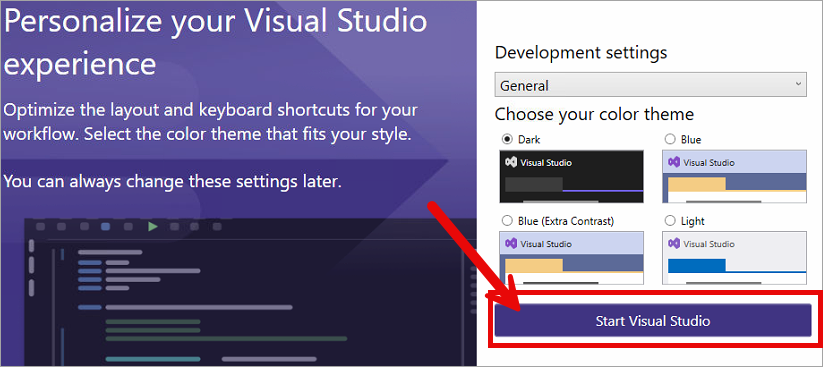Click the Blue theme preview thumbnail
Image resolution: width=823 pixels, height=367 pixels.
[734, 176]
